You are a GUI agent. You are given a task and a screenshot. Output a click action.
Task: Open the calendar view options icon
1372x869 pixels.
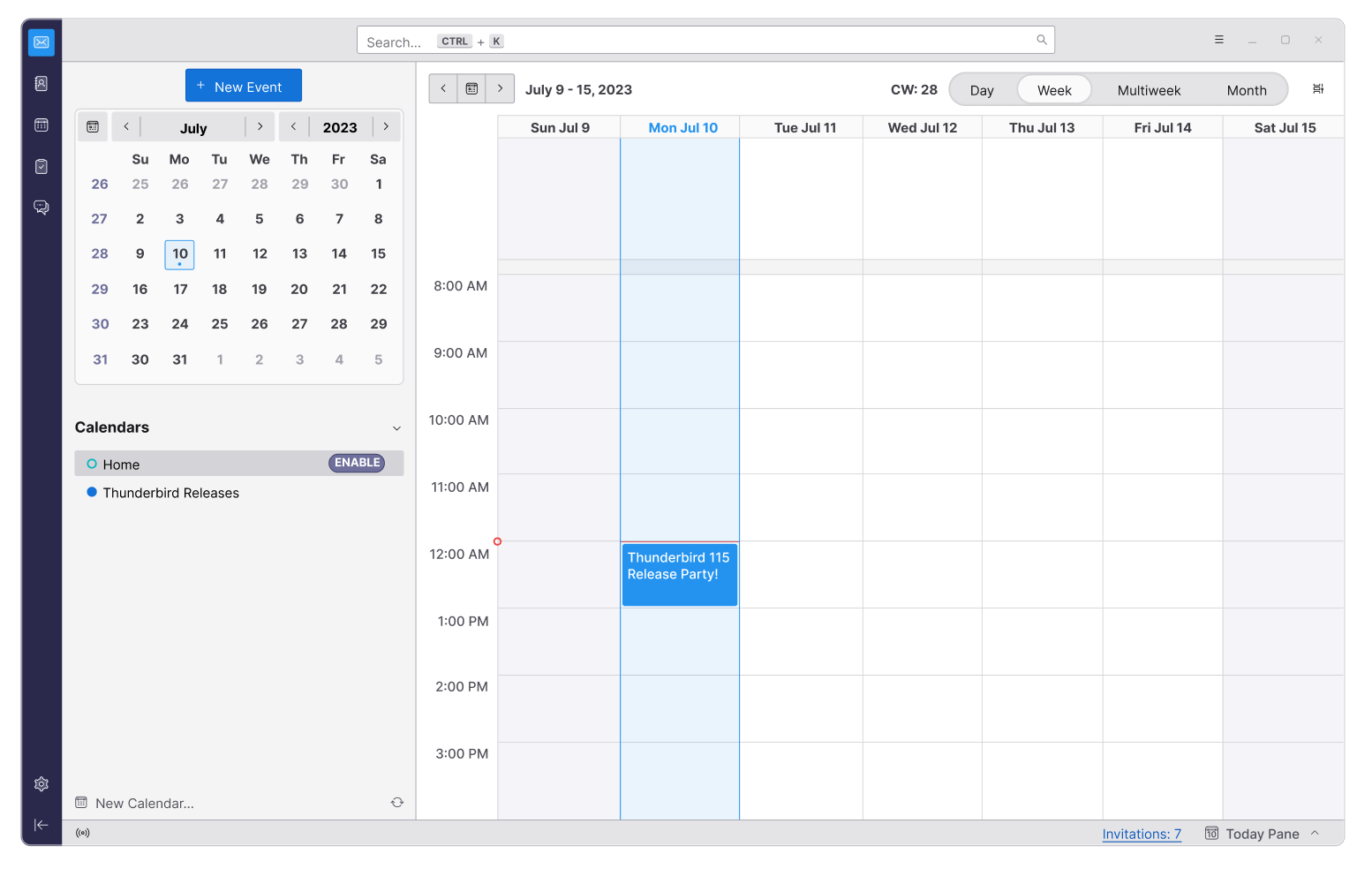click(1318, 89)
